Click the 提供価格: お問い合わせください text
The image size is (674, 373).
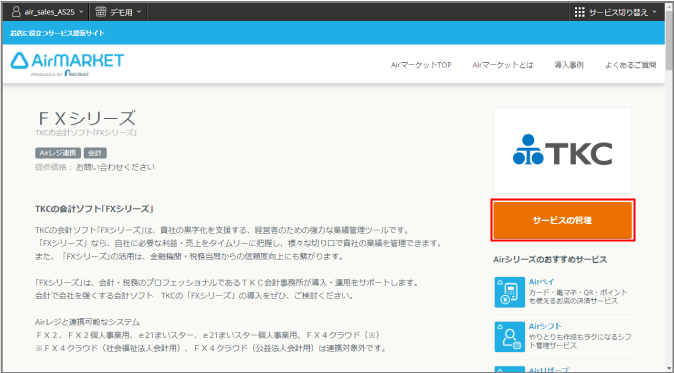pos(95,167)
